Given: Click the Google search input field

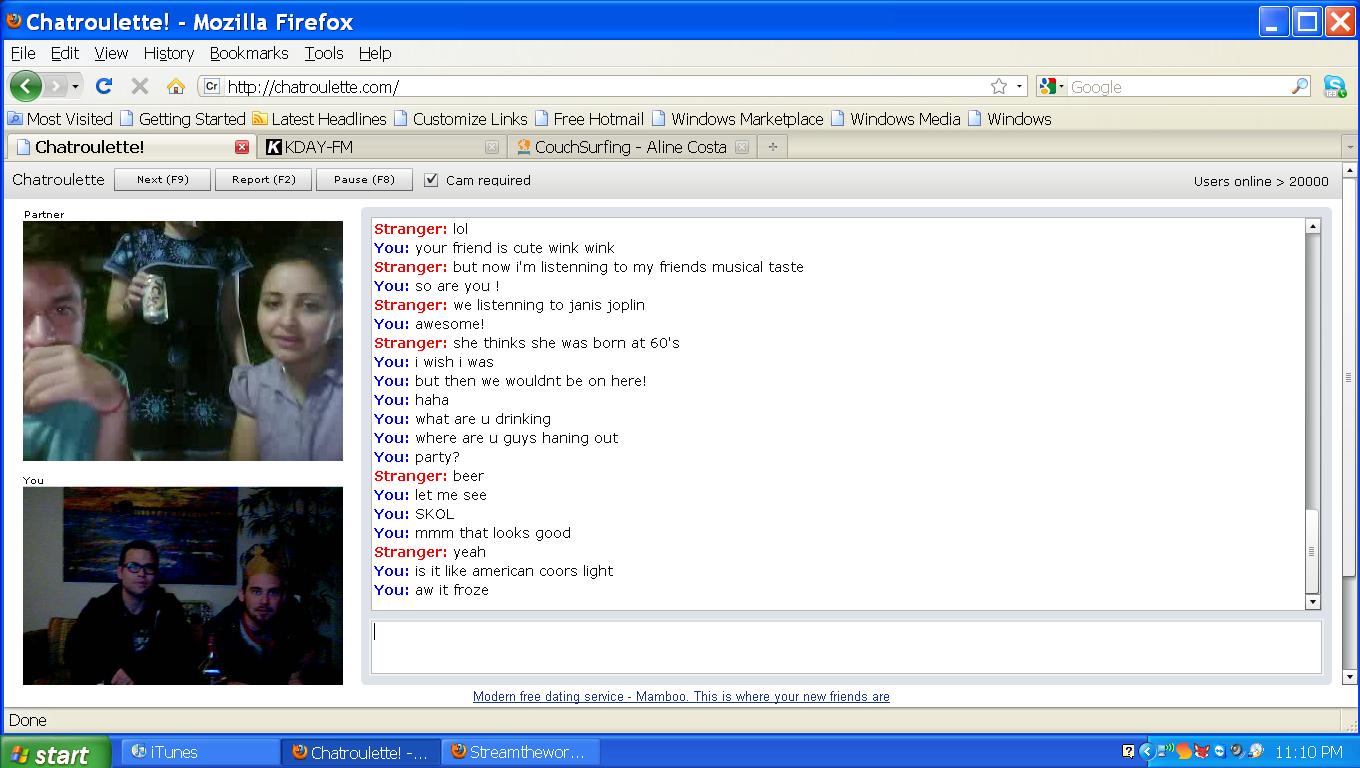Looking at the screenshot, I should coord(1178,87).
